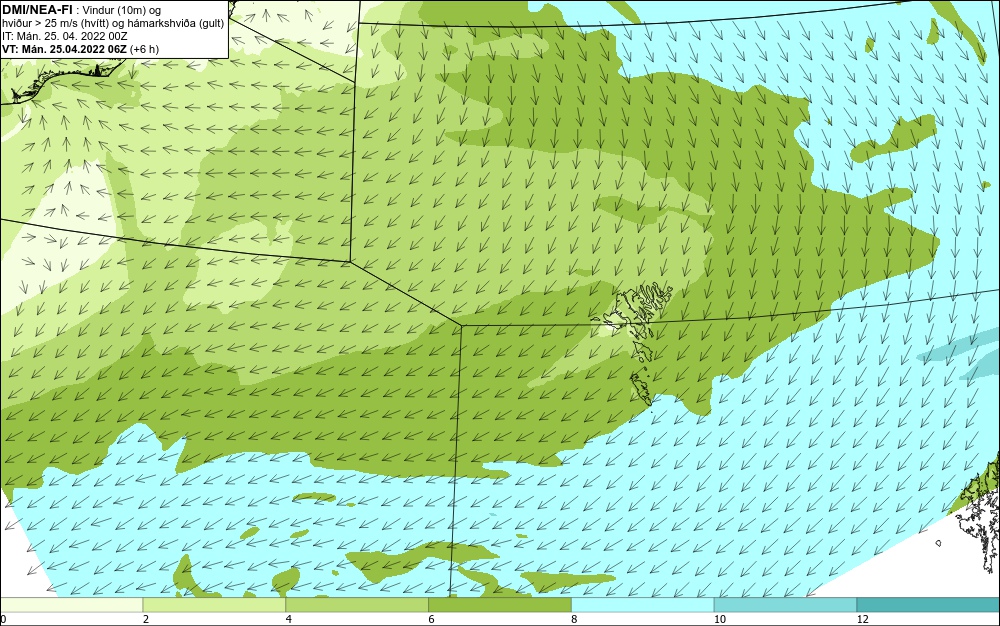The width and height of the screenshot is (1000, 626).
Task: Click the legend label 0
Action: coord(3,619)
